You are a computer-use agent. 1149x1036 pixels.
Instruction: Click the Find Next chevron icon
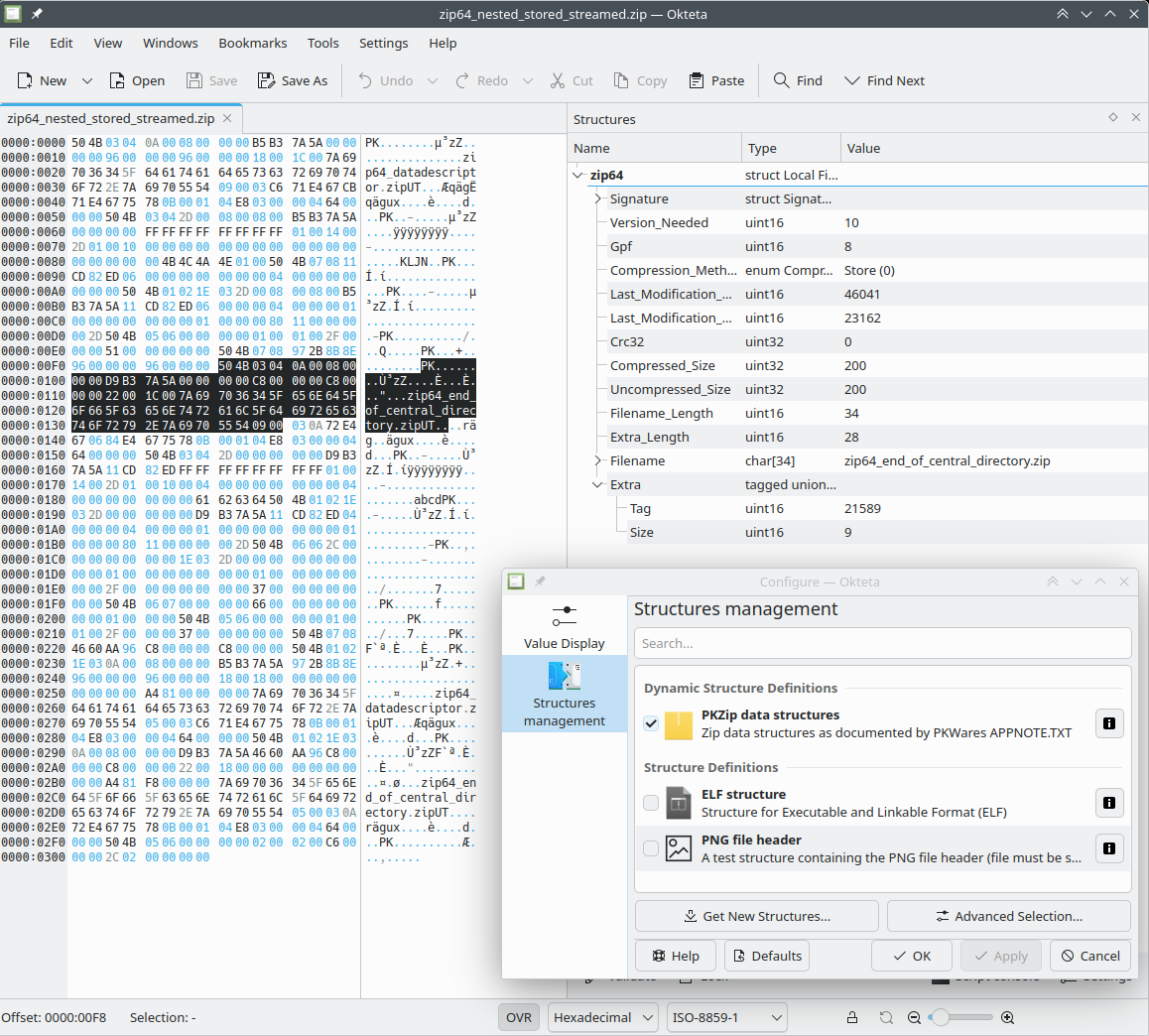tap(852, 80)
